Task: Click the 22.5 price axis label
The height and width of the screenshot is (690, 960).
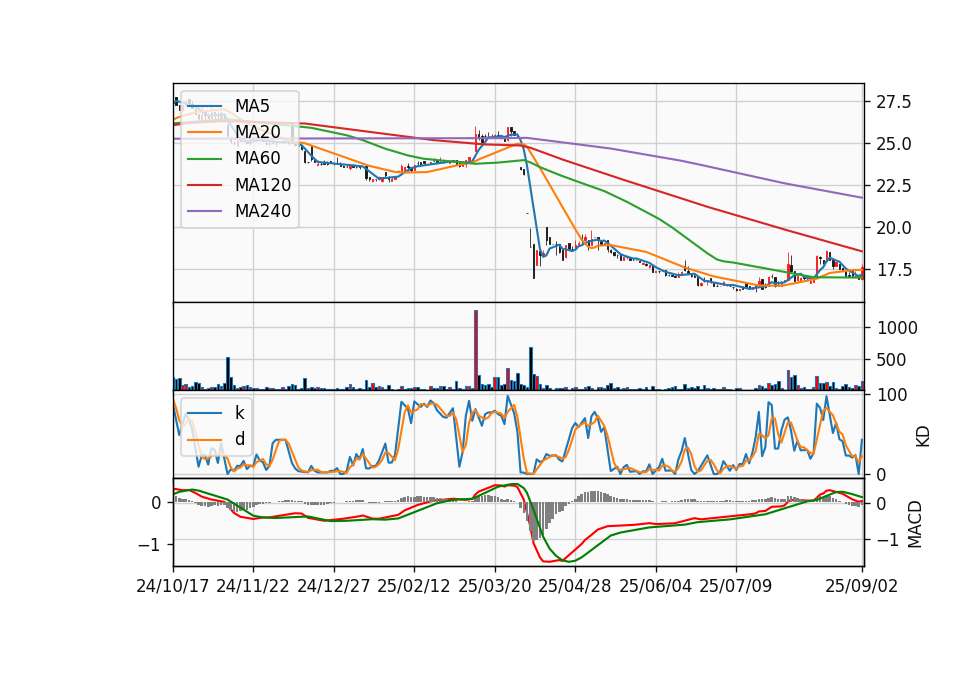Action: tap(894, 186)
